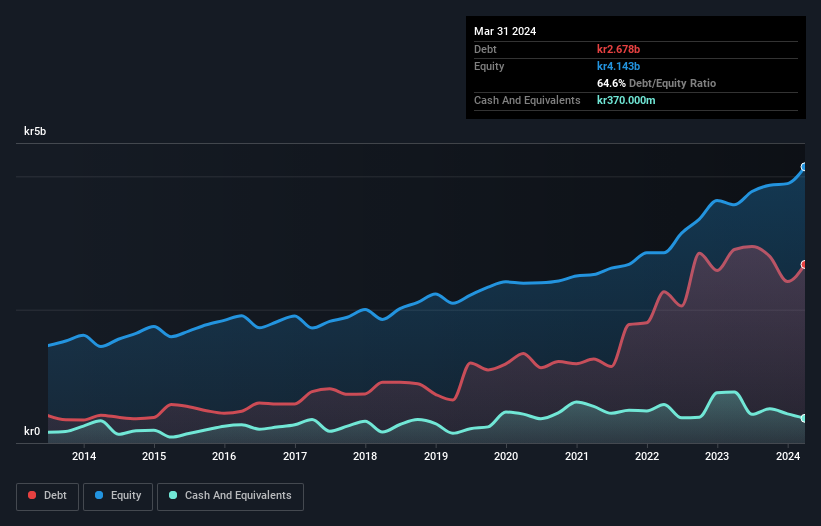Click the 2024 x-axis label

[787, 456]
